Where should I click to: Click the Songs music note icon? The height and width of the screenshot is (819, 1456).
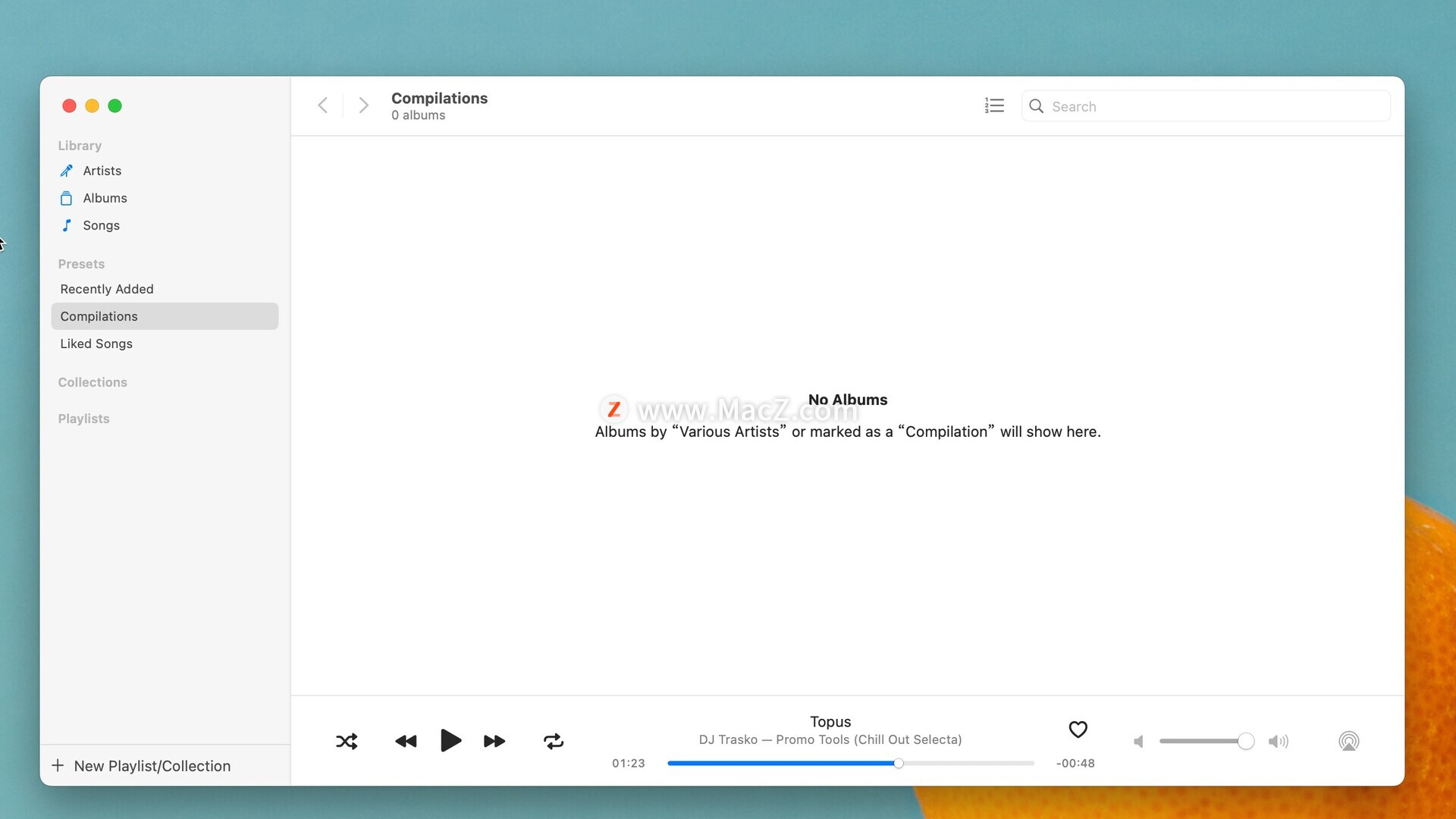pyautogui.click(x=67, y=225)
